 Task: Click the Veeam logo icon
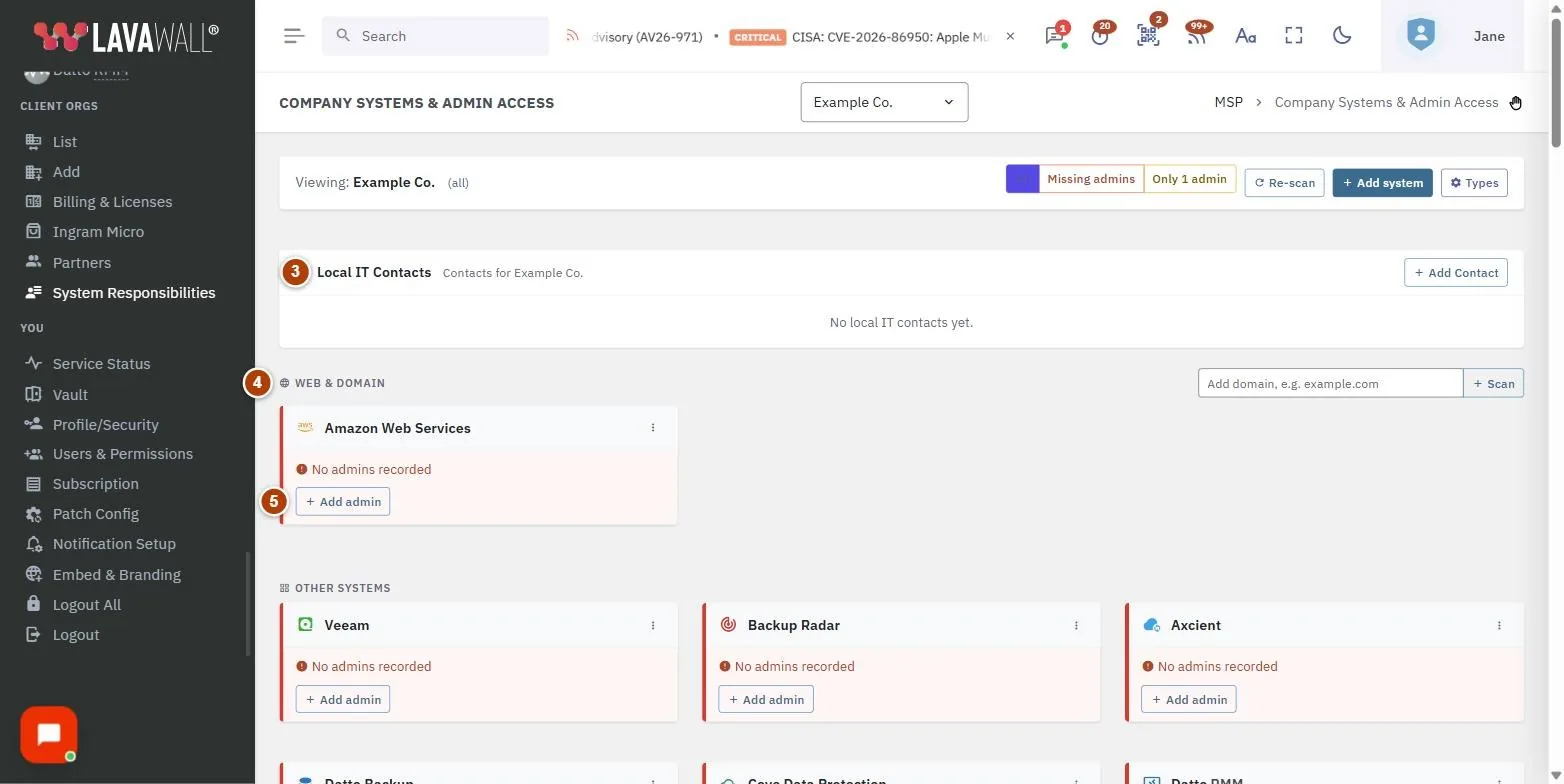pyautogui.click(x=306, y=625)
